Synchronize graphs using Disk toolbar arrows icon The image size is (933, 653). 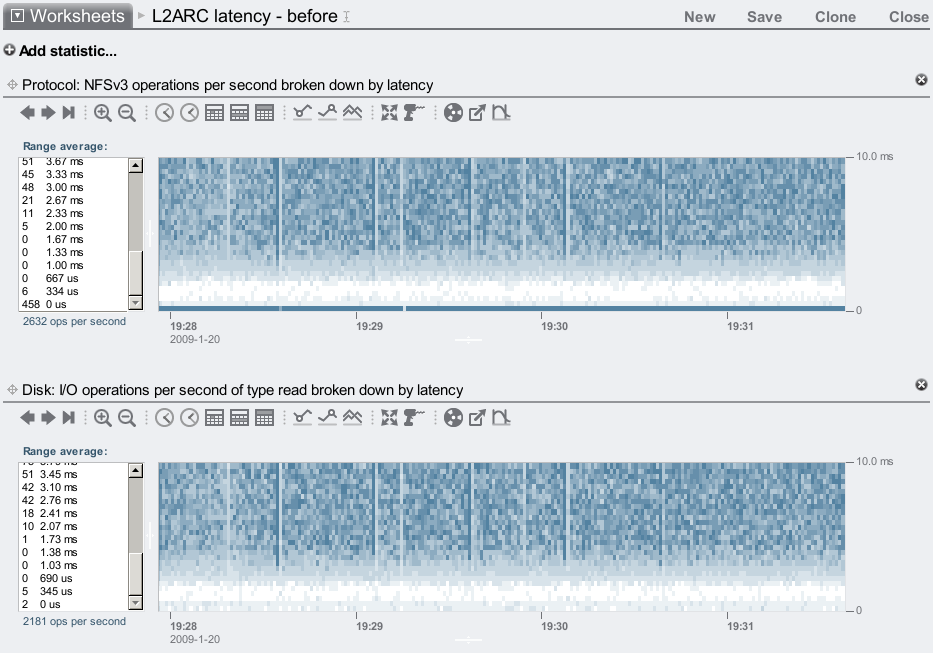[x=390, y=418]
